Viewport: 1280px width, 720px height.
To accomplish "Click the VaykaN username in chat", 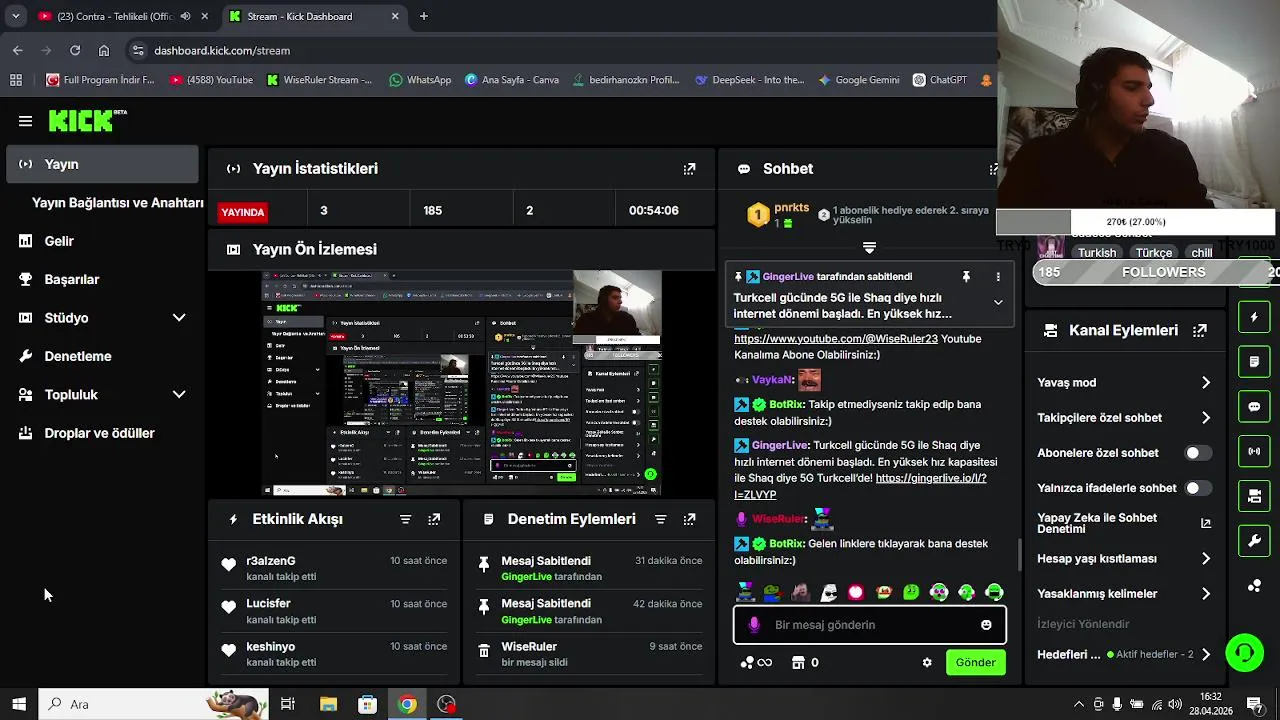I will (x=772, y=380).
